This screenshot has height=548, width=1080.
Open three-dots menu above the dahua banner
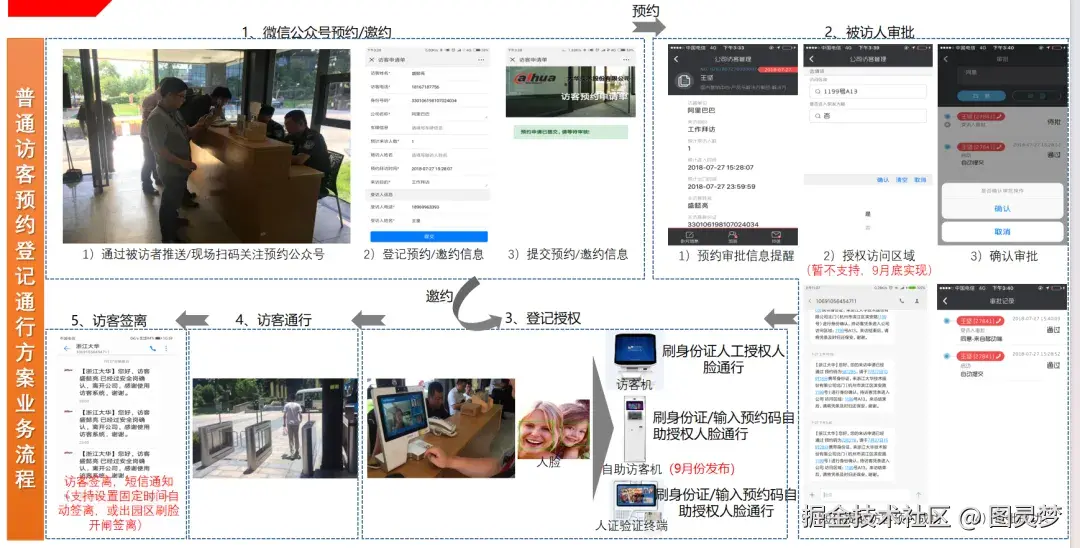624,60
